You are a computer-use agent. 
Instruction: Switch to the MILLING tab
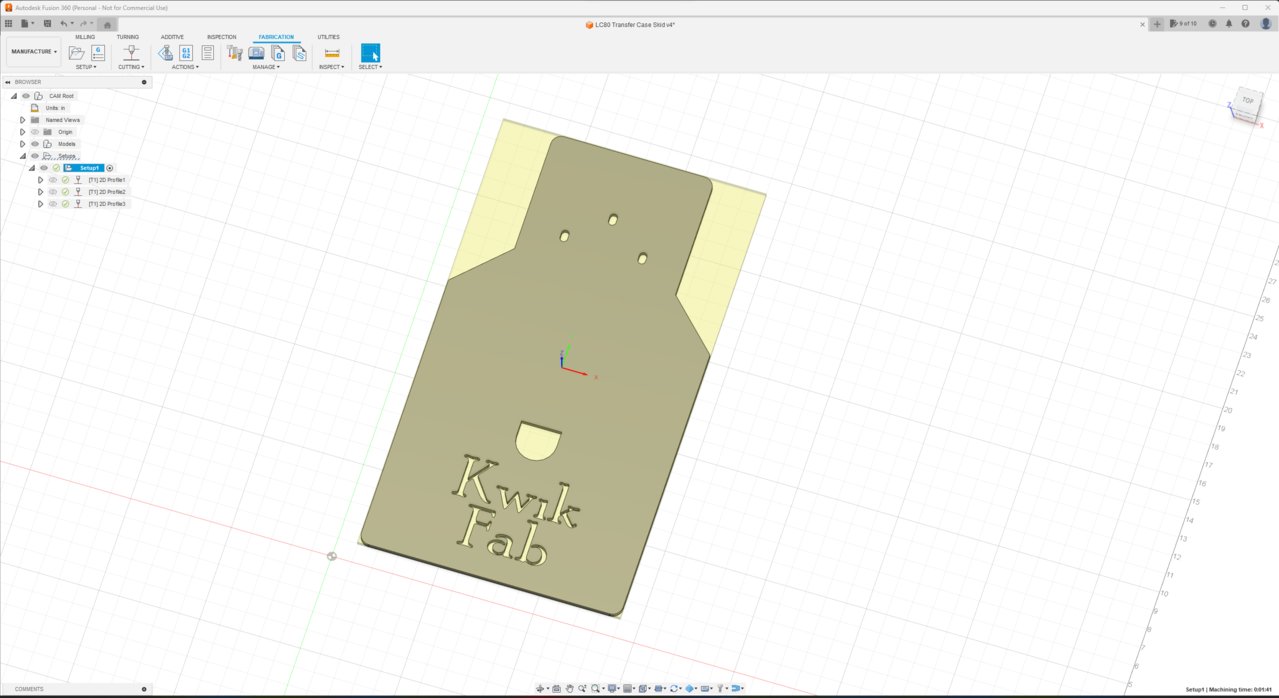[x=85, y=37]
